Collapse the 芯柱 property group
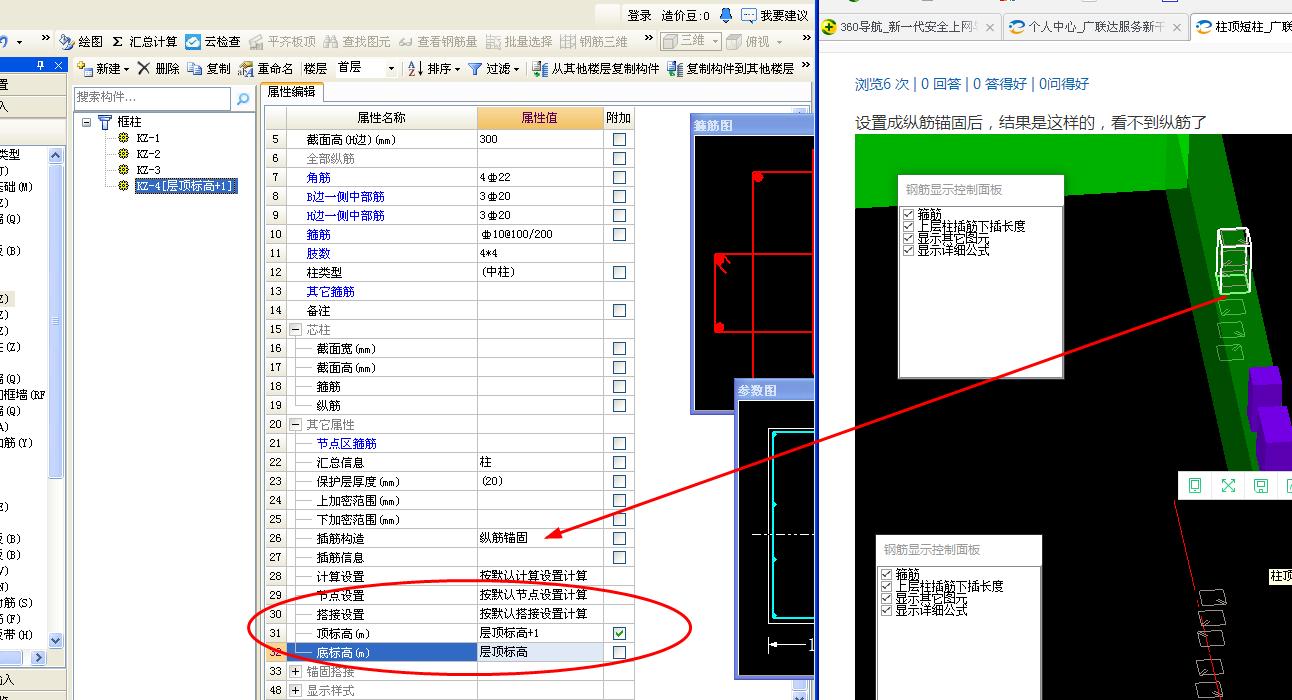 coord(296,329)
